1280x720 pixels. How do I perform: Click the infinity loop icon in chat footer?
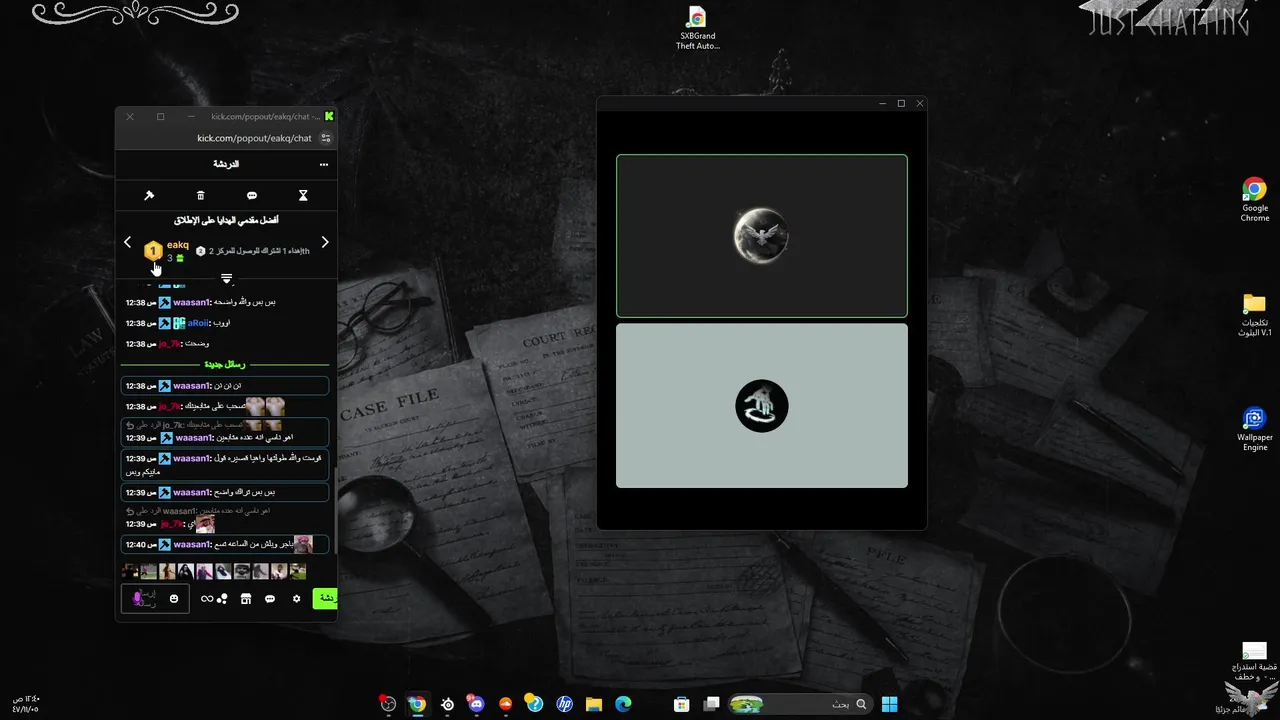click(x=207, y=599)
